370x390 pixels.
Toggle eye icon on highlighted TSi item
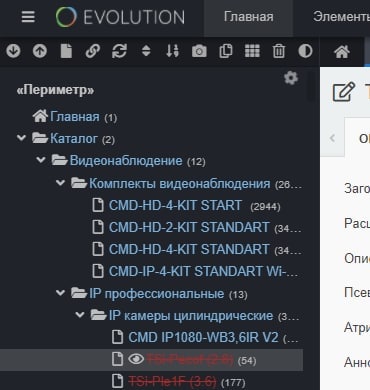pyautogui.click(x=136, y=359)
